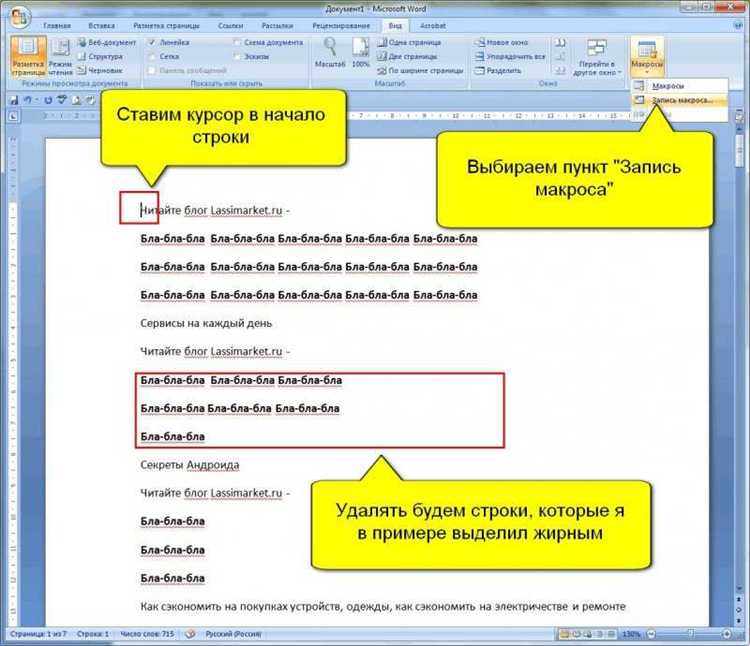The width and height of the screenshot is (750, 646).
Task: Open the Масштаб zoom dialog
Action: click(x=330, y=53)
